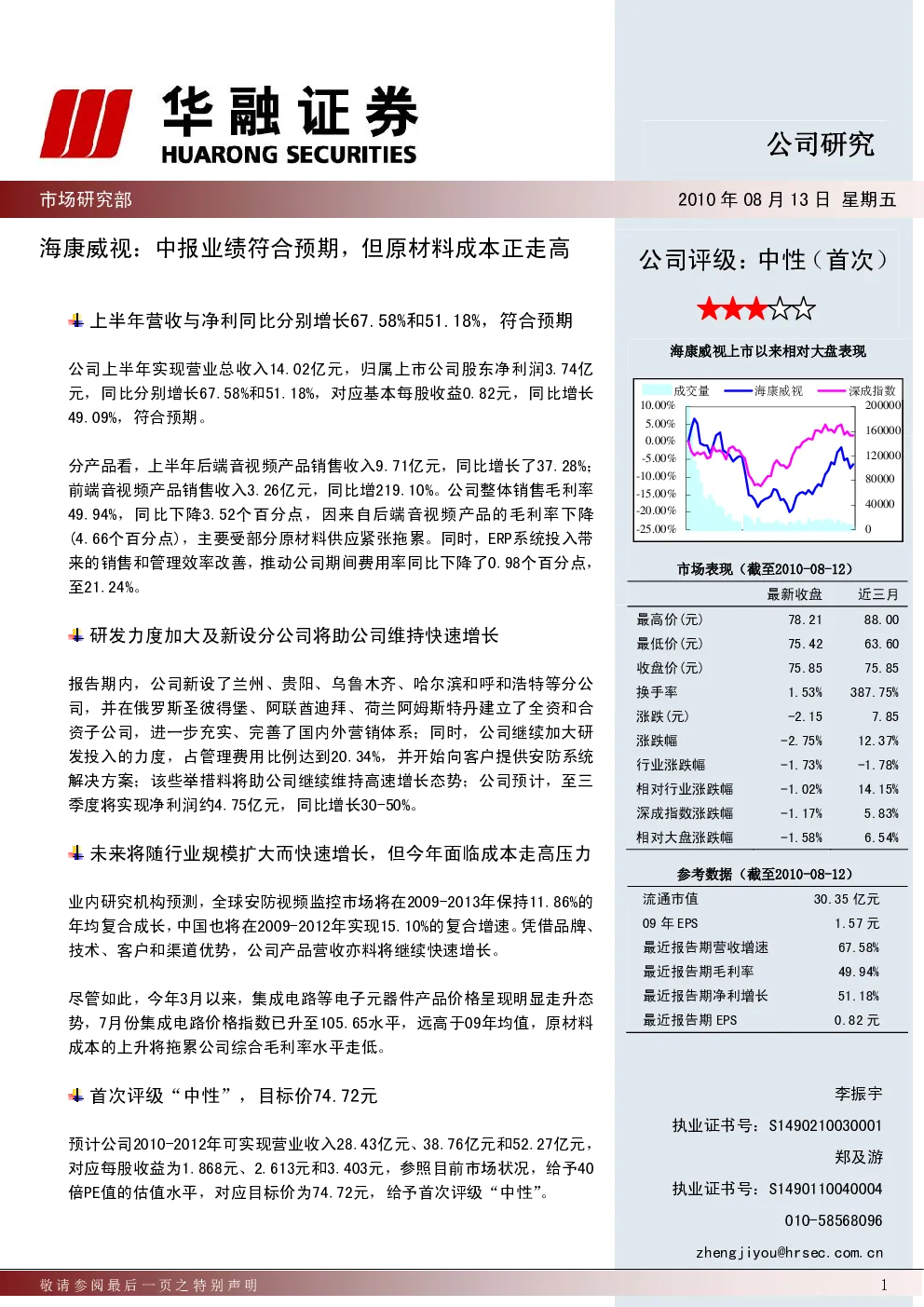This screenshot has width=924, height=1307.
Task: Click the page number 1
Action: click(884, 1286)
